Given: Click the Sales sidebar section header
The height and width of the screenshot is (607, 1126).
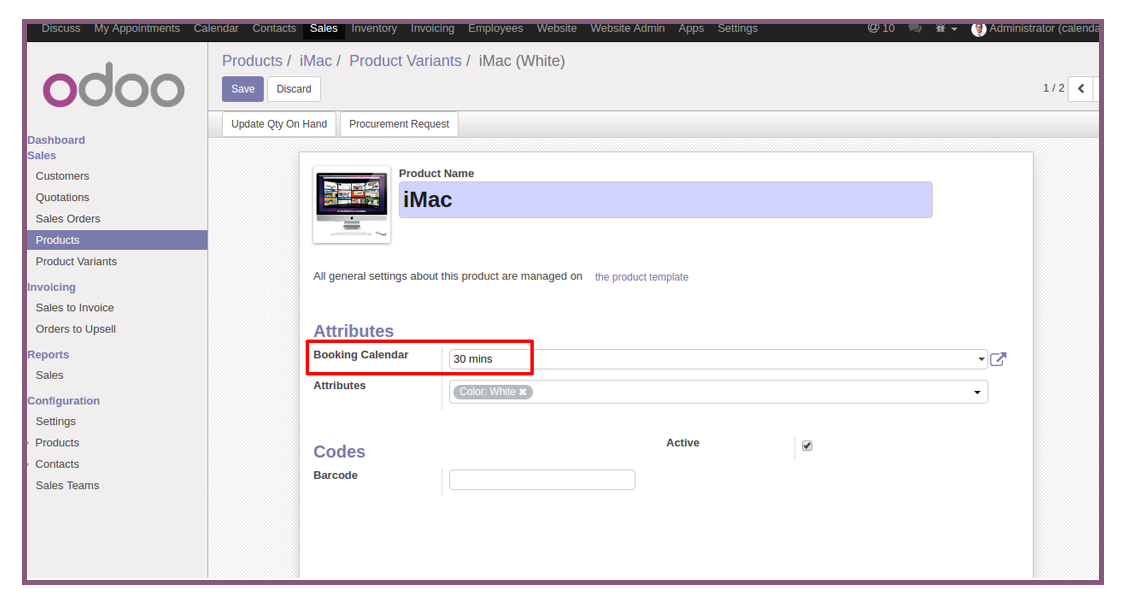Looking at the screenshot, I should click(42, 155).
